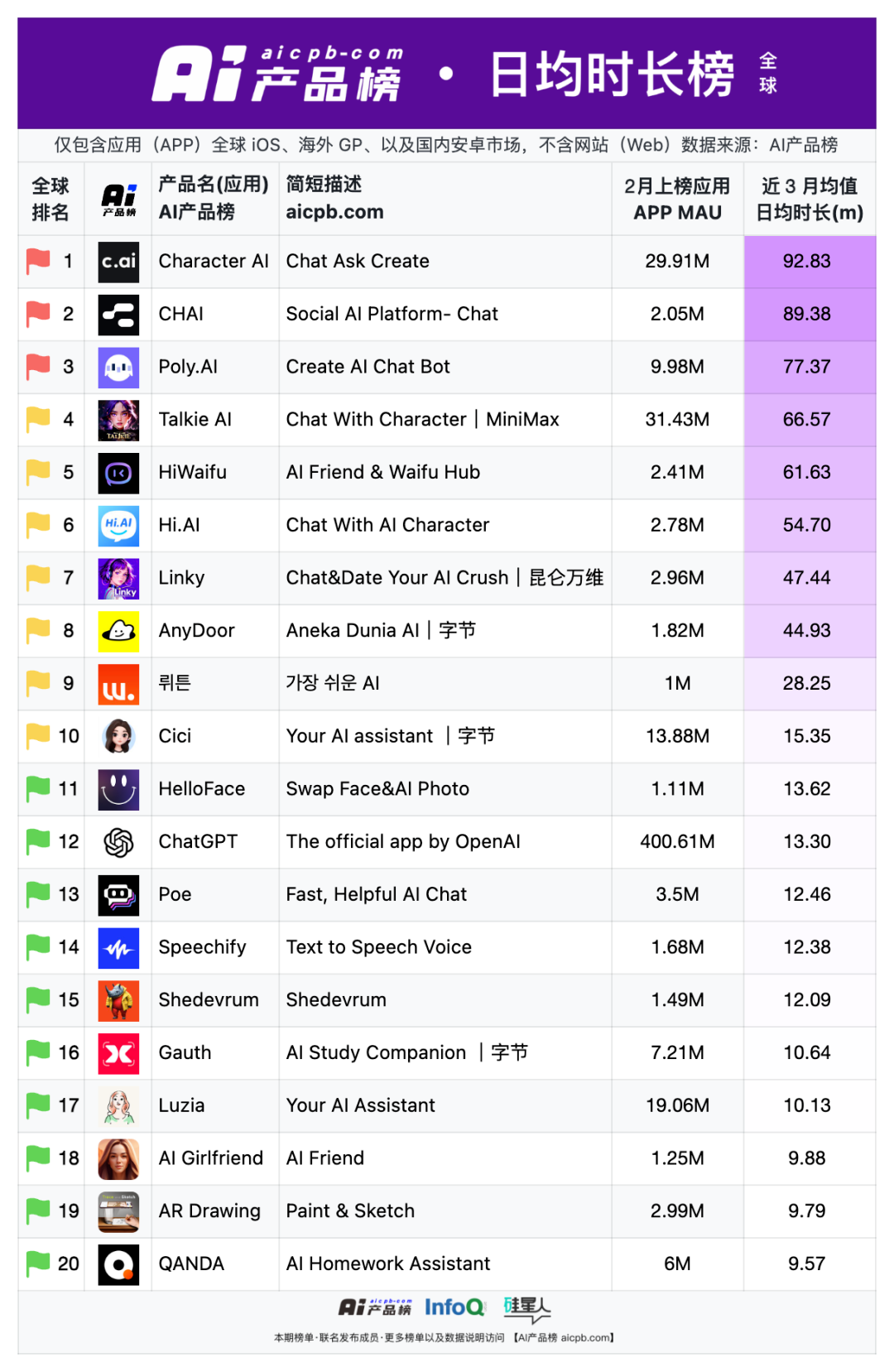Click the Talkie AI app icon

coord(118,420)
